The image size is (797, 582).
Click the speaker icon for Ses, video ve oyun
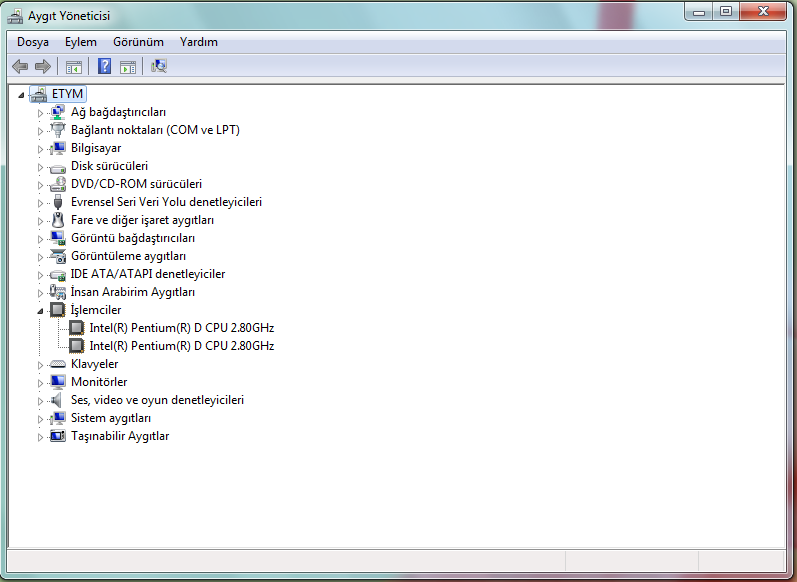(x=57, y=400)
